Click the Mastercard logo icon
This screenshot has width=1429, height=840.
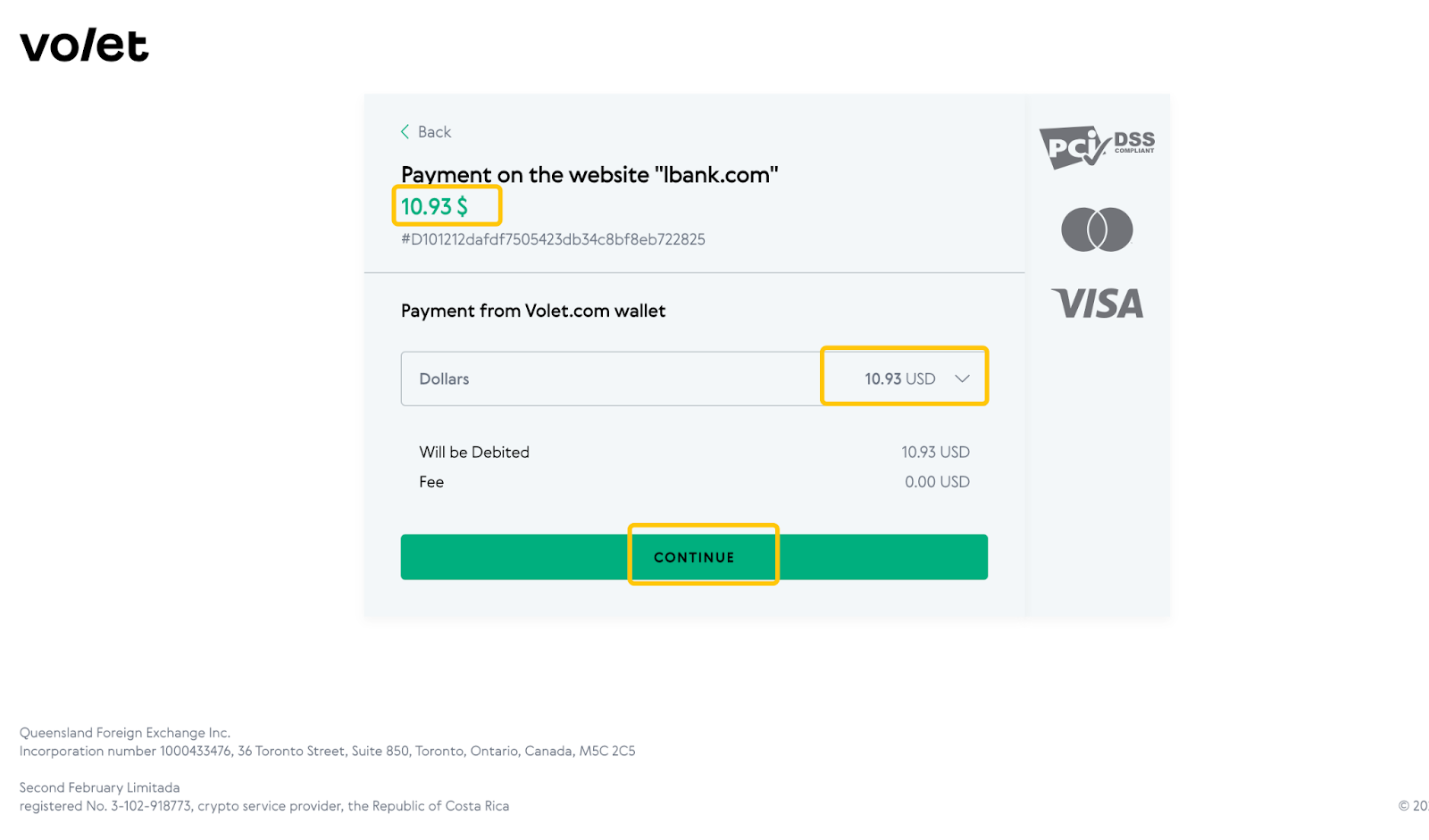[x=1097, y=229]
